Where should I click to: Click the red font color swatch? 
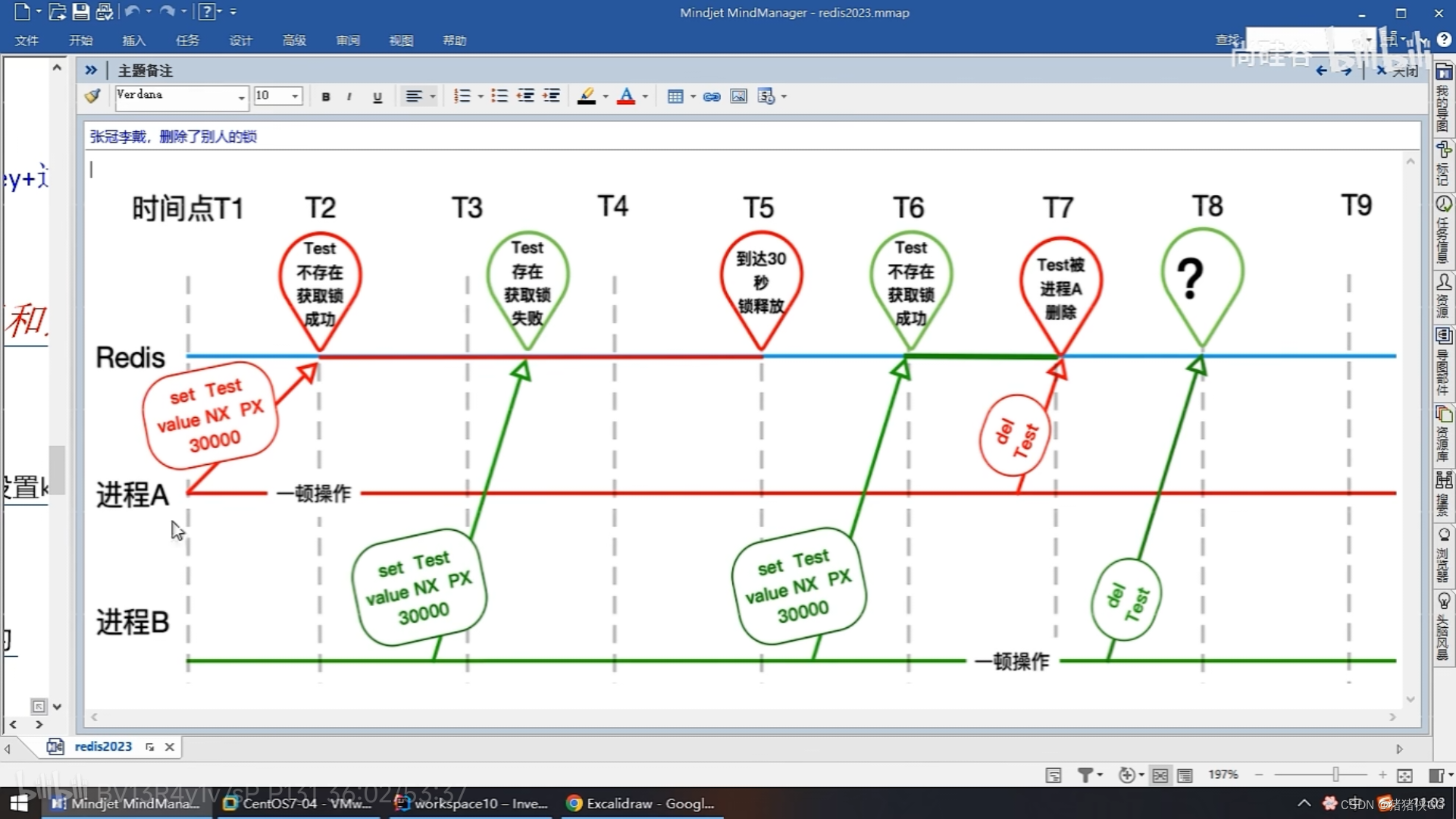pyautogui.click(x=626, y=96)
